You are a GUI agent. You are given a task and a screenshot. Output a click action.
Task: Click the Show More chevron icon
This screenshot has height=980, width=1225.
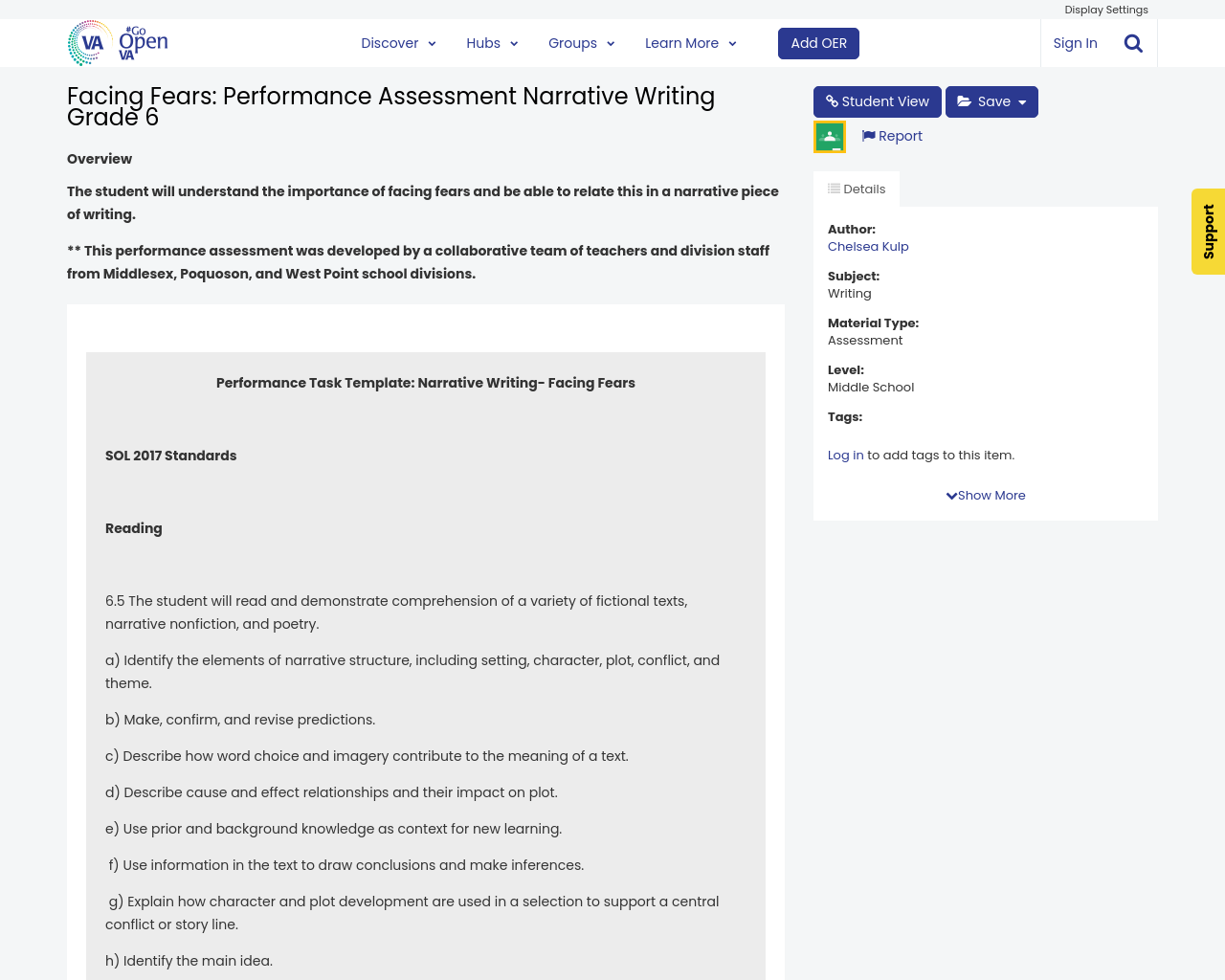pyautogui.click(x=951, y=496)
